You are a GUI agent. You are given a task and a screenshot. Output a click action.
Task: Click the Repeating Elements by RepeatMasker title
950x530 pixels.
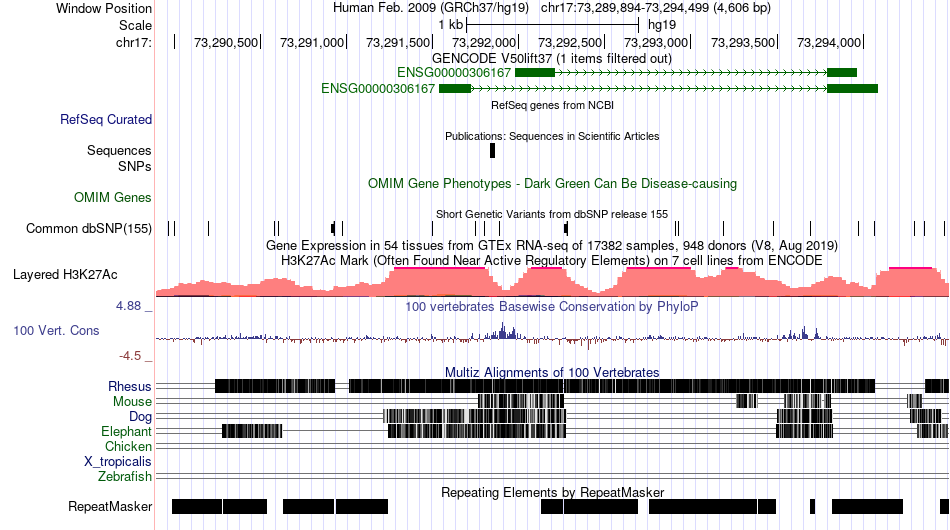coord(553,492)
